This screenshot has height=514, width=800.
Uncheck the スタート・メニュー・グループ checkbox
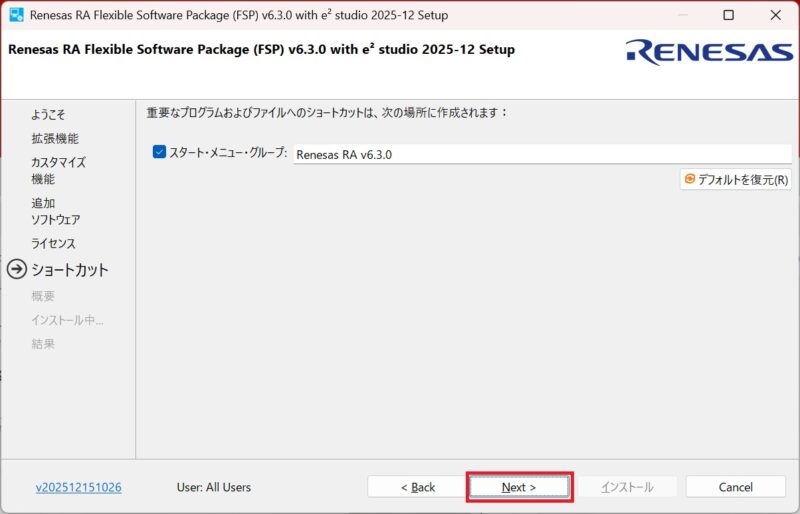tap(159, 152)
